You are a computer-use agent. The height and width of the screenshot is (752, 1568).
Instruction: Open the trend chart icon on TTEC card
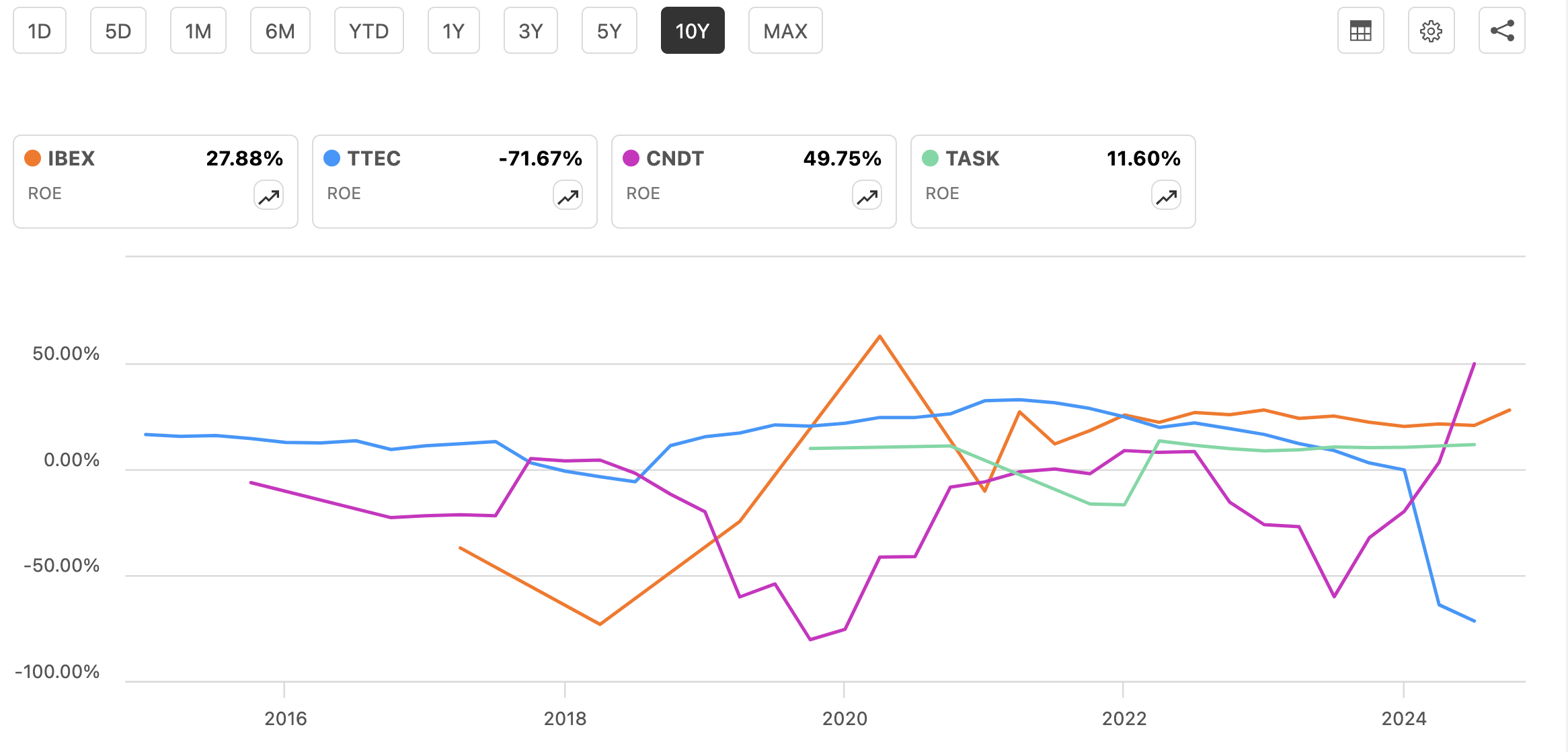tap(567, 196)
